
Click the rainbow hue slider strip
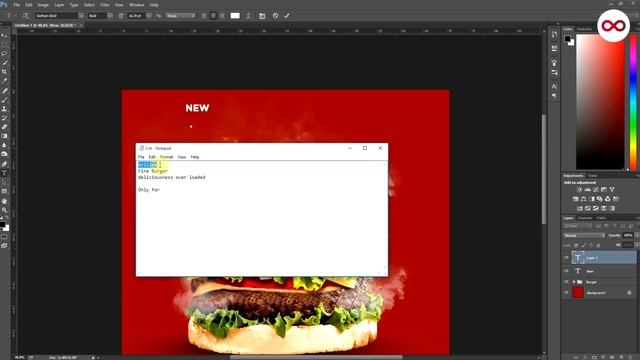point(633,102)
